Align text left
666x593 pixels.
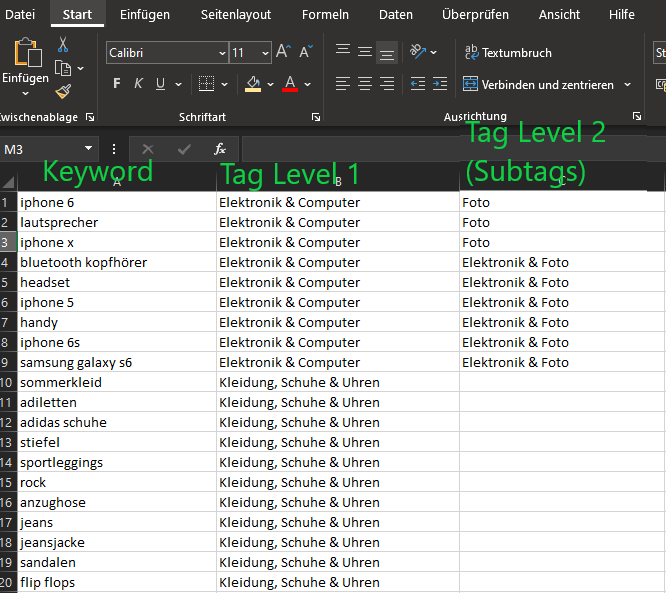[x=343, y=84]
